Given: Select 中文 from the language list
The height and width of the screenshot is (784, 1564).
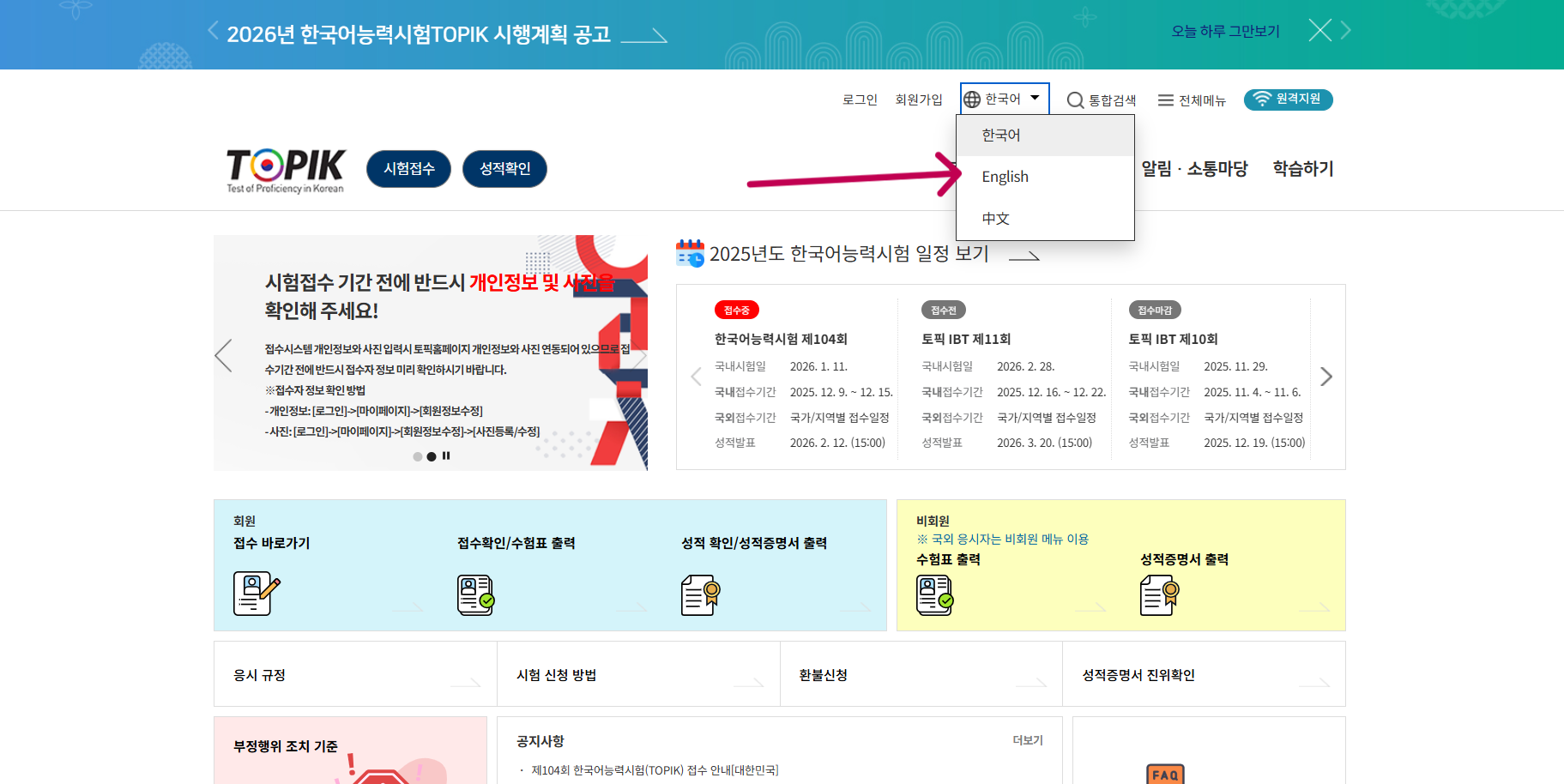Looking at the screenshot, I should click(x=1045, y=219).
